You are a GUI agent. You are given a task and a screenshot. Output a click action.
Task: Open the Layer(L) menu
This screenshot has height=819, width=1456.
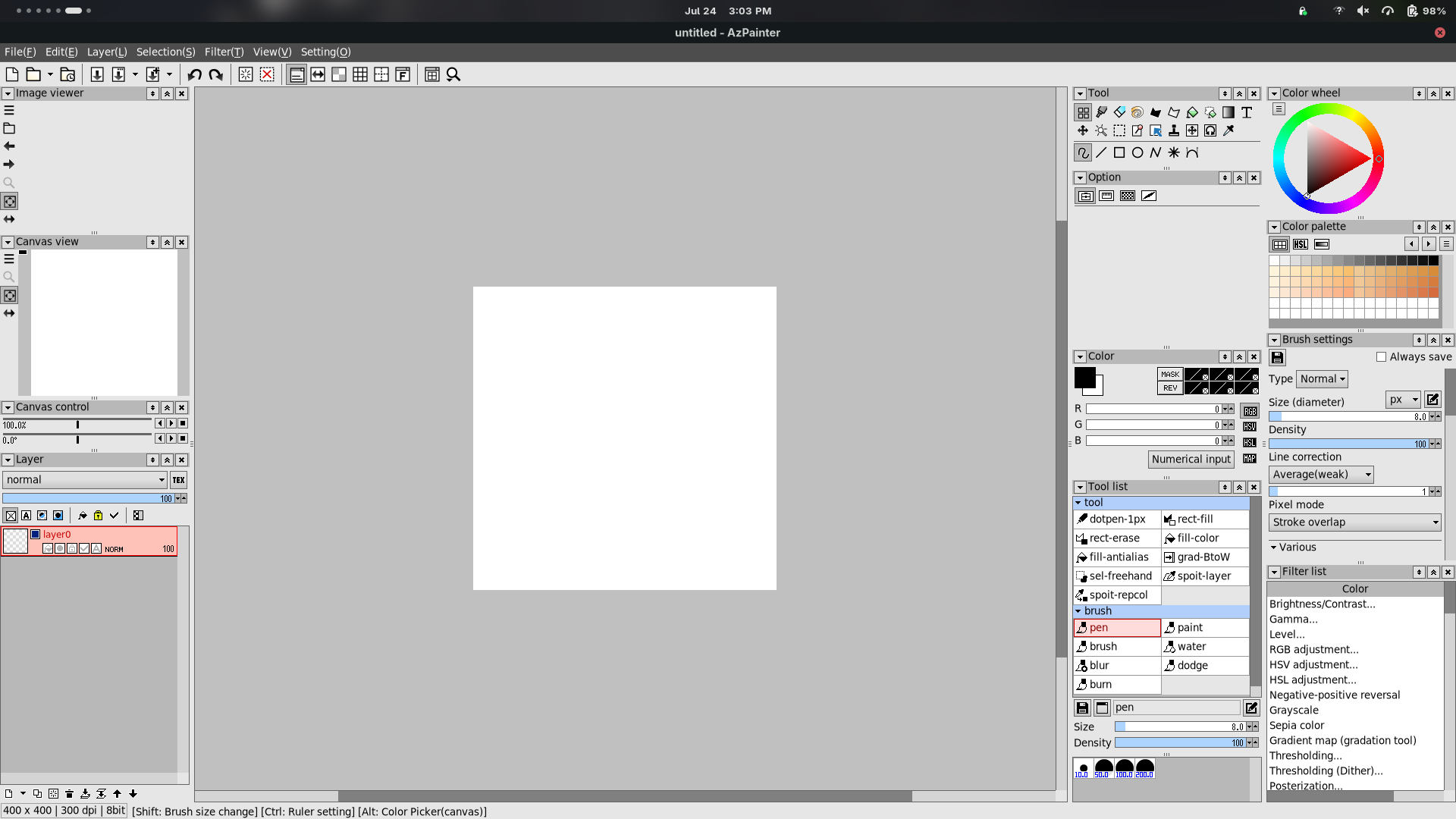107,52
